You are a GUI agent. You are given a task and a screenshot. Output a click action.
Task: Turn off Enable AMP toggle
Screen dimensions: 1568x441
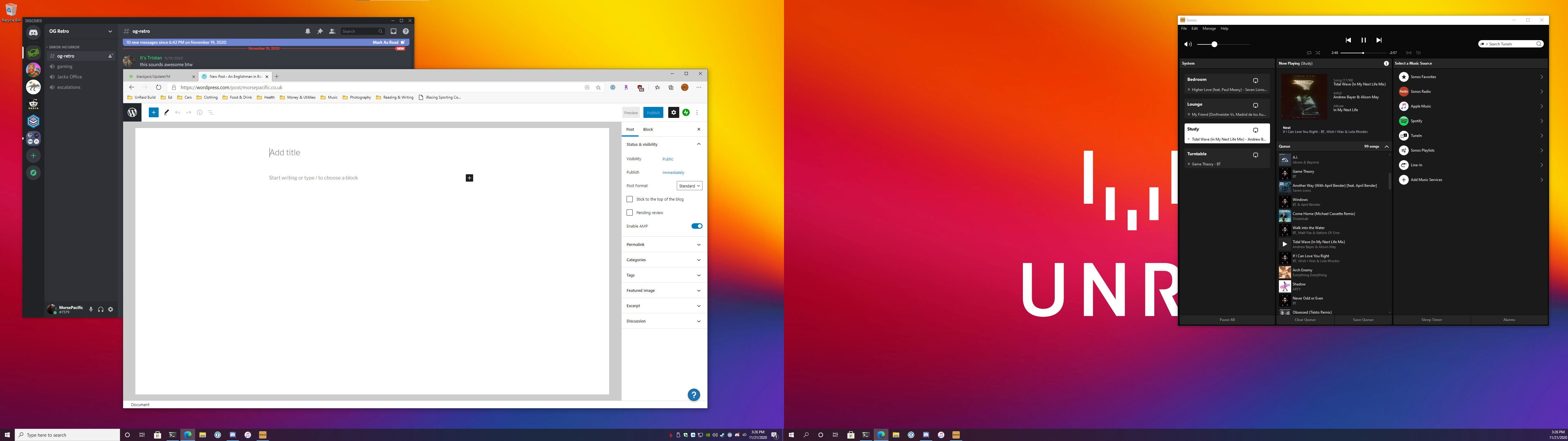[x=697, y=226]
